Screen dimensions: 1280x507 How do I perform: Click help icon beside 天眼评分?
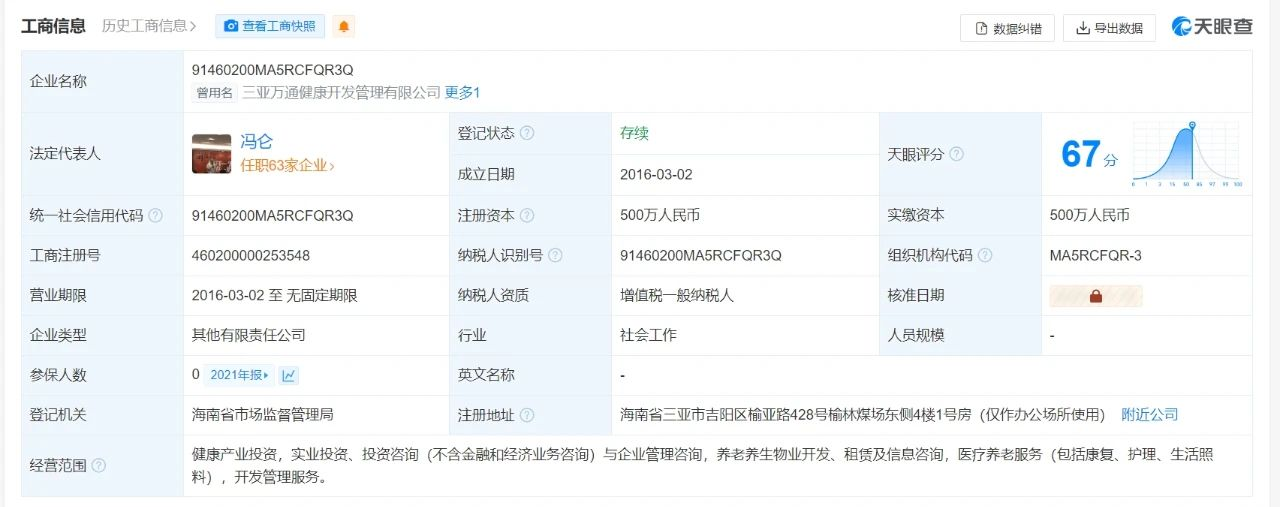(x=956, y=154)
